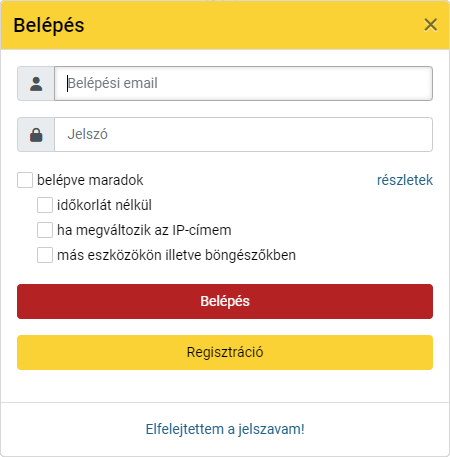Toggle más eszközökön illetve böngészőkben checkbox
Viewport: 450px width, 457px height.
[45, 255]
